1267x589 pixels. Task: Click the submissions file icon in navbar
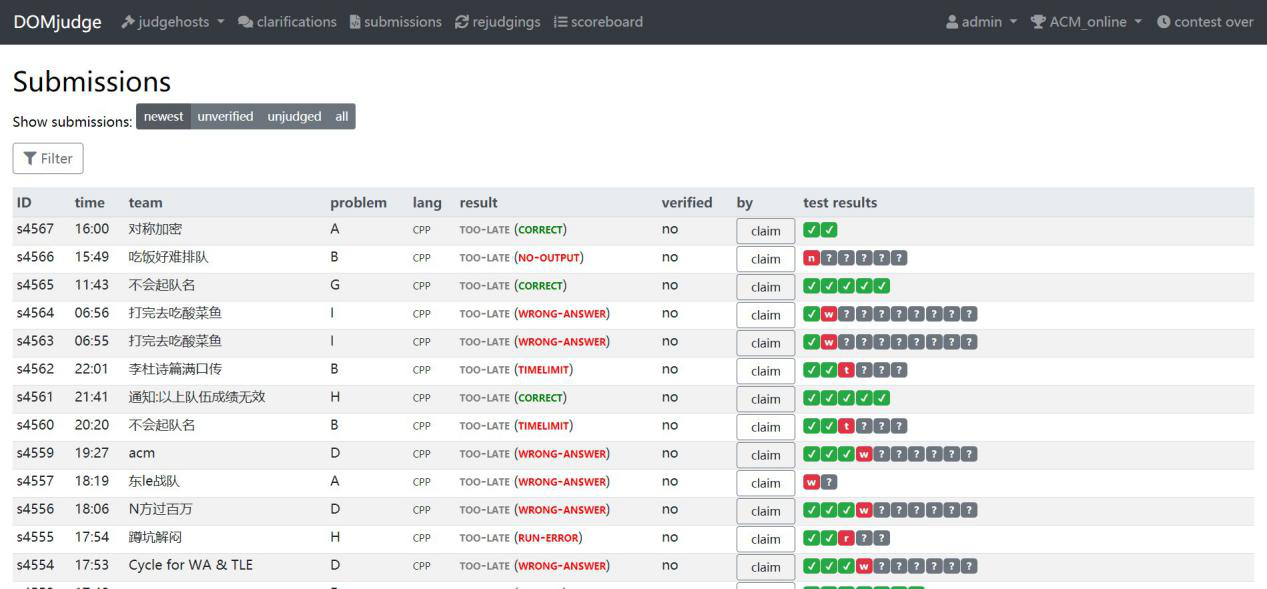coord(355,22)
